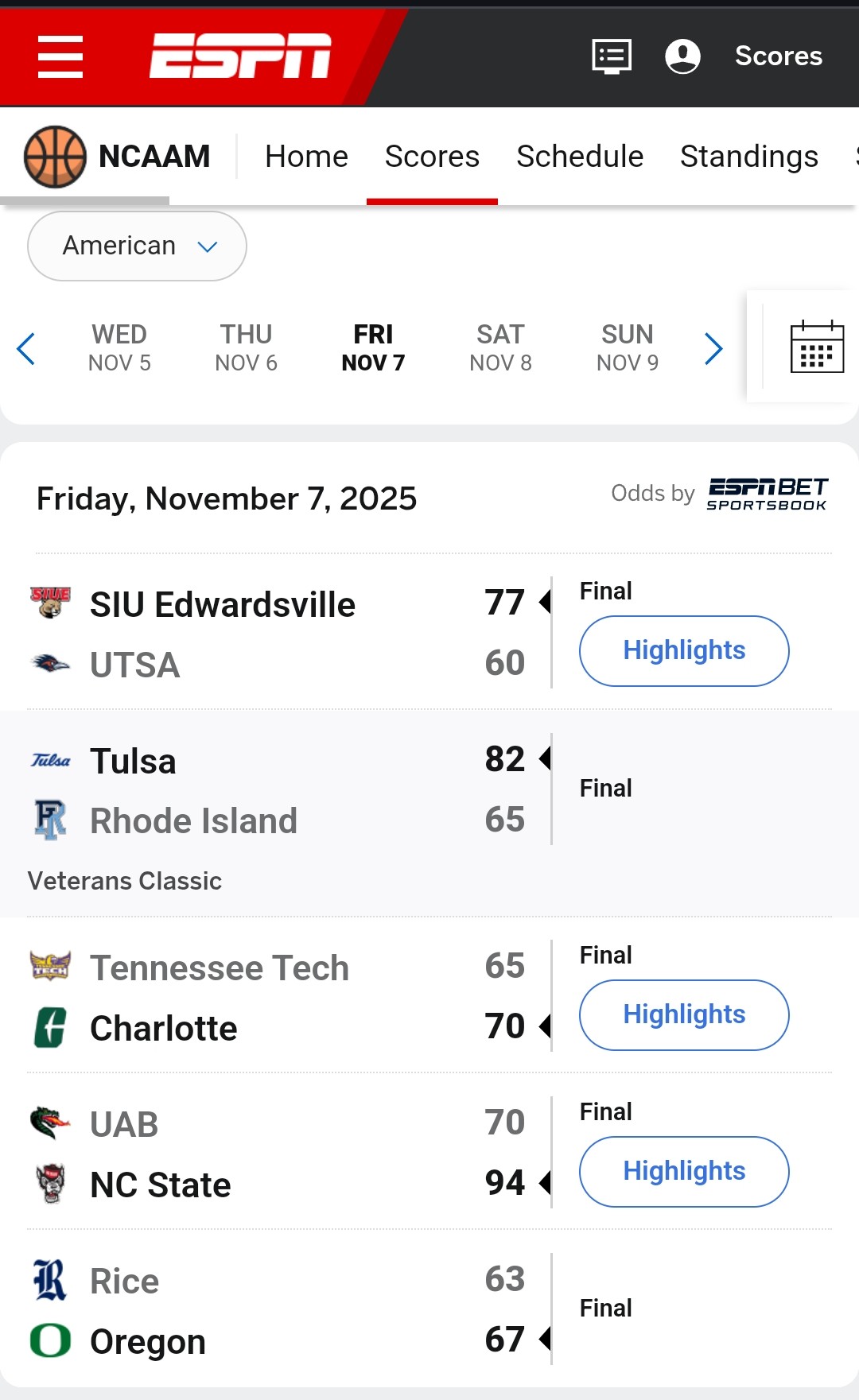Open the Home tab
The height and width of the screenshot is (1400, 859).
pyautogui.click(x=306, y=157)
